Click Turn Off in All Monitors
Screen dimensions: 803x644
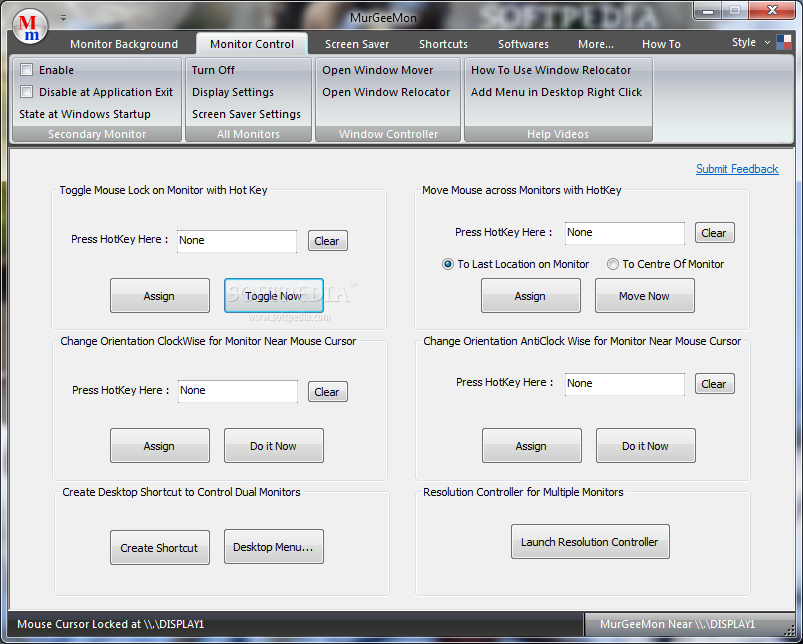213,70
